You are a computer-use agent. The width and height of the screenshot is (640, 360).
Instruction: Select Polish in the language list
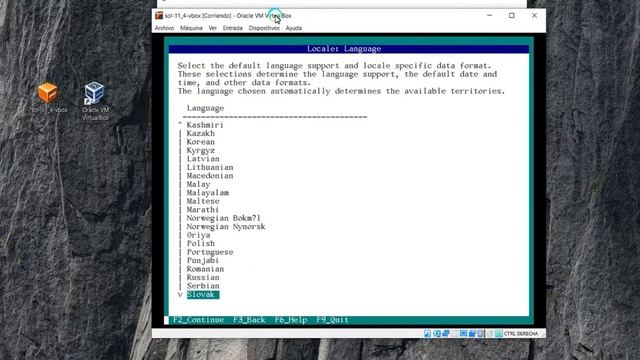coord(200,244)
